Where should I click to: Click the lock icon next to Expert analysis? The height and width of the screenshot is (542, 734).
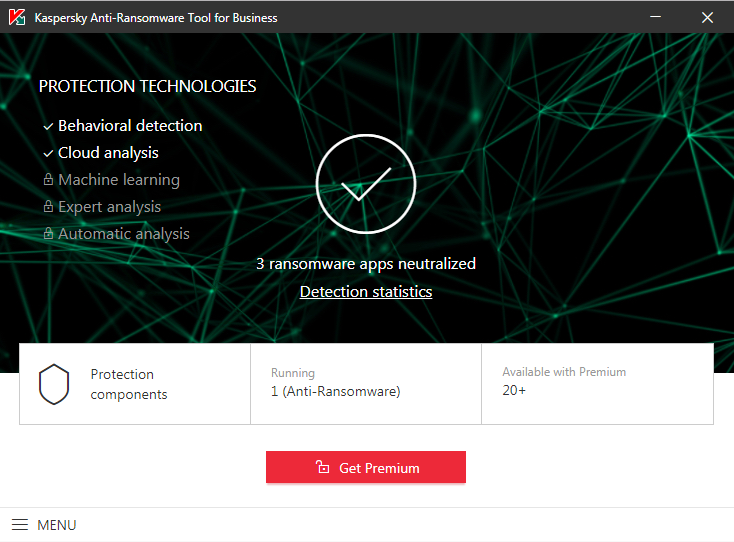(x=48, y=206)
